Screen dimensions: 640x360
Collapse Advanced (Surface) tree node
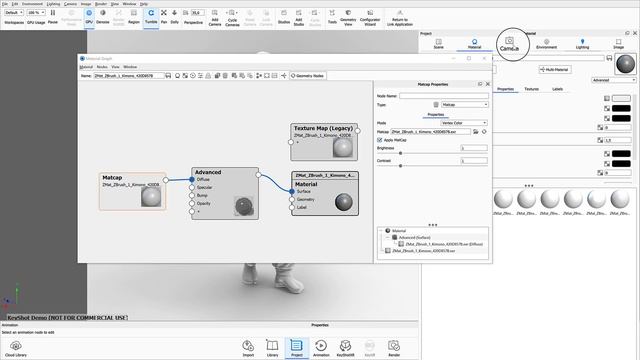tap(388, 237)
